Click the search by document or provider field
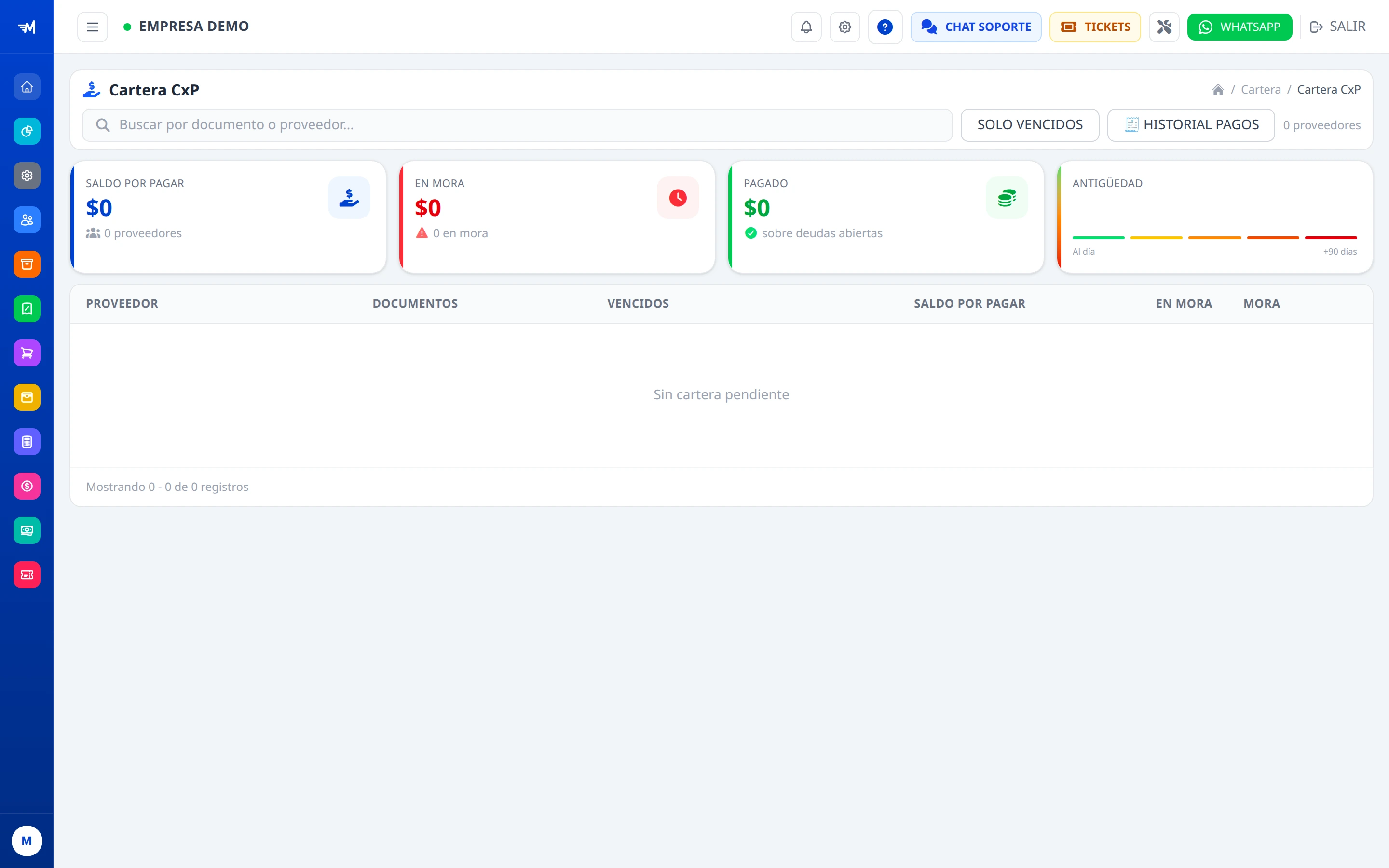Screen dimensions: 1389x868 pyautogui.click(x=517, y=125)
